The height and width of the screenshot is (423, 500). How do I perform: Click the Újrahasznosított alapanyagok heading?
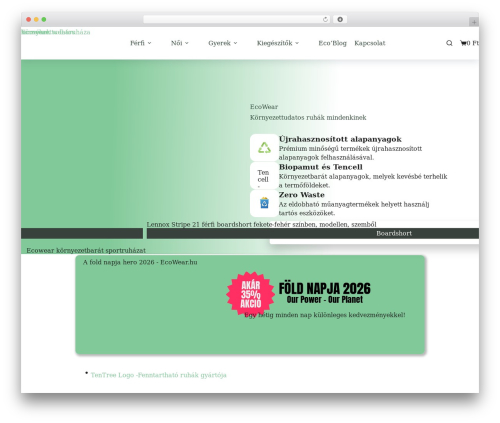pyautogui.click(x=340, y=139)
